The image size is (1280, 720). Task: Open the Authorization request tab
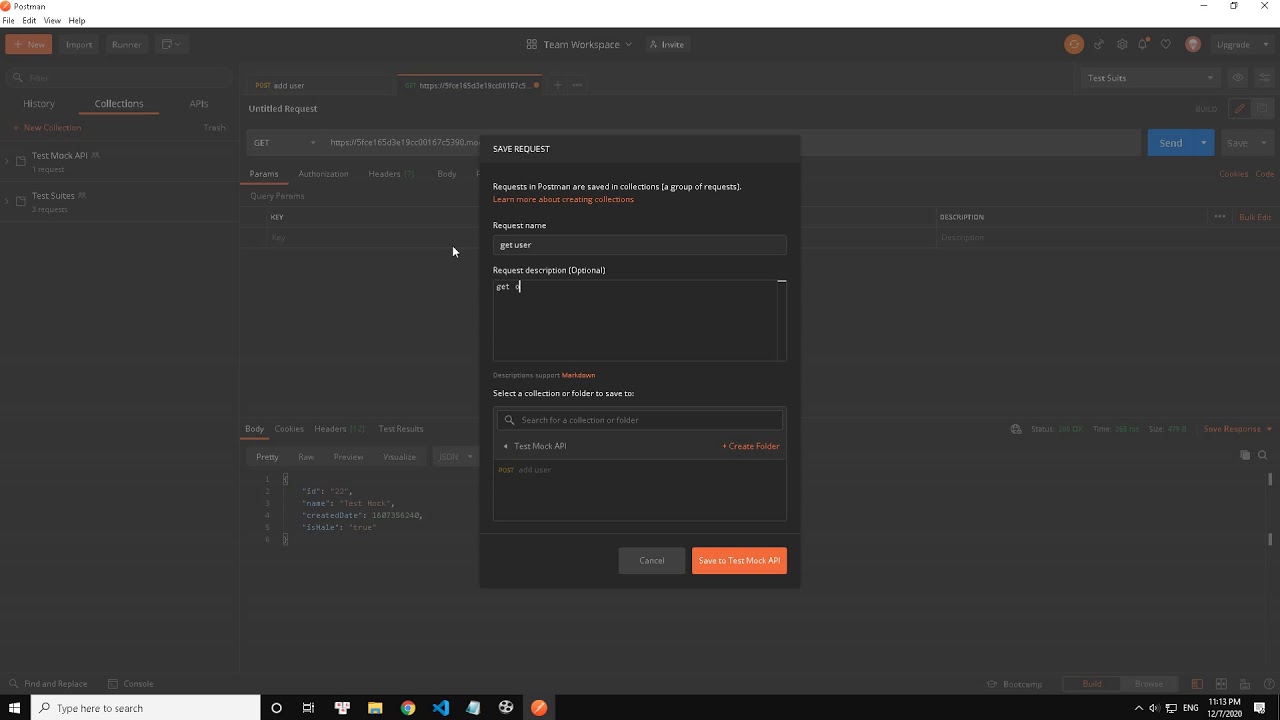[x=323, y=174]
